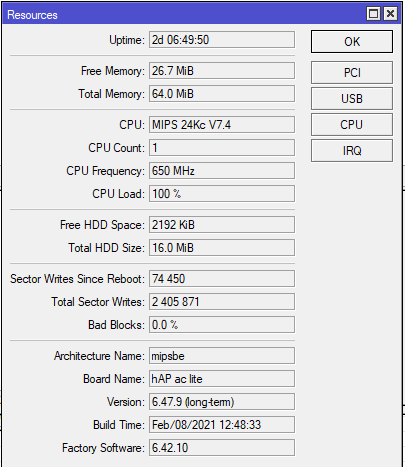Viewport: 405px width, 467px height.
Task: Select the Version field 6.47.9
Action: [222, 402]
